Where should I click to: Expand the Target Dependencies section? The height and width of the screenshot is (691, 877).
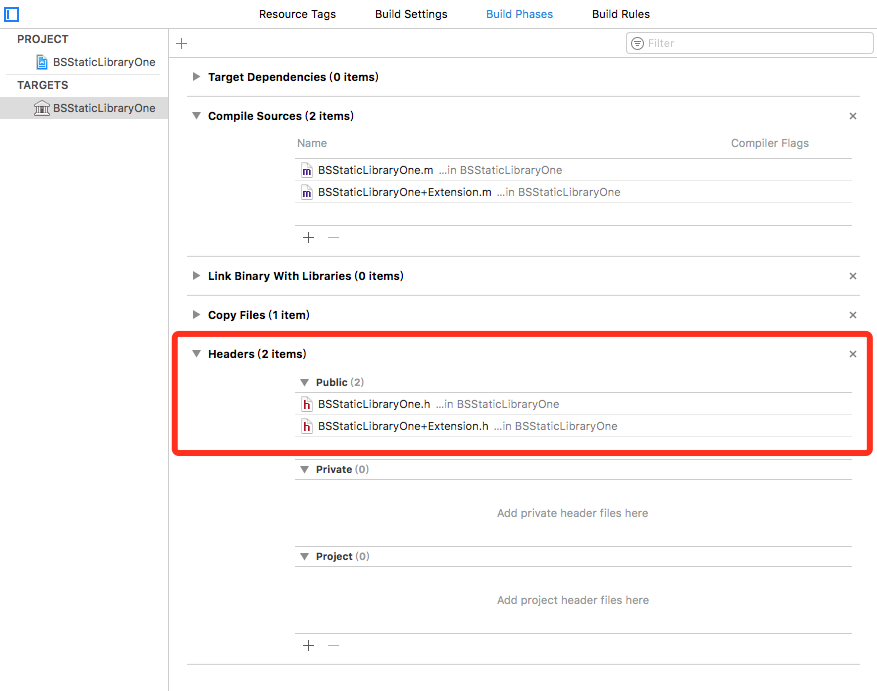(197, 77)
